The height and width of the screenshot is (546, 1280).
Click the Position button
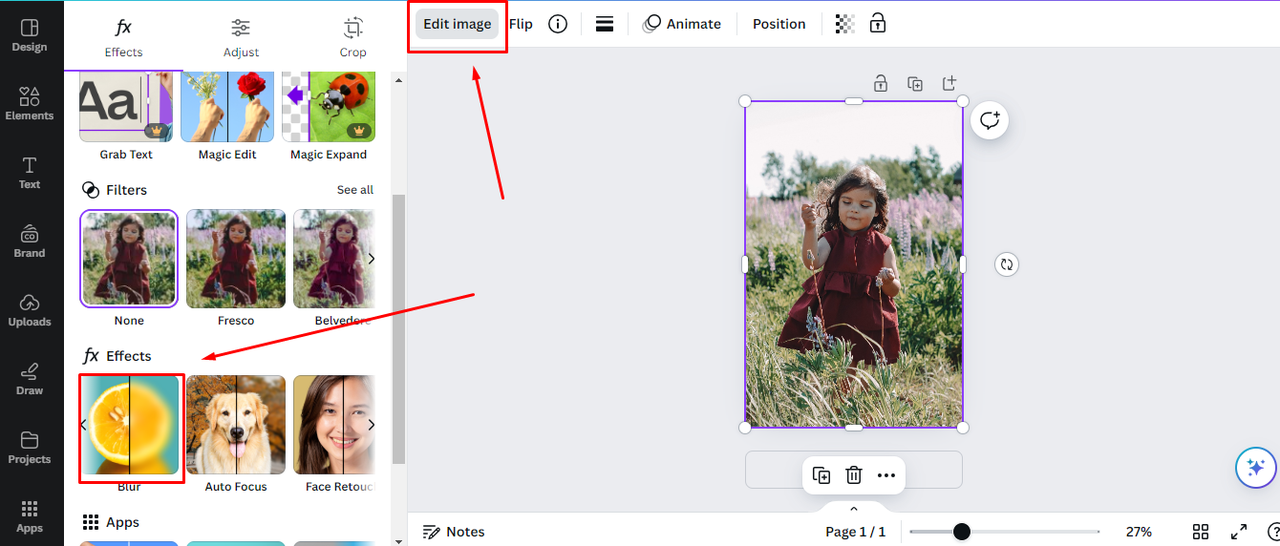[x=779, y=24]
